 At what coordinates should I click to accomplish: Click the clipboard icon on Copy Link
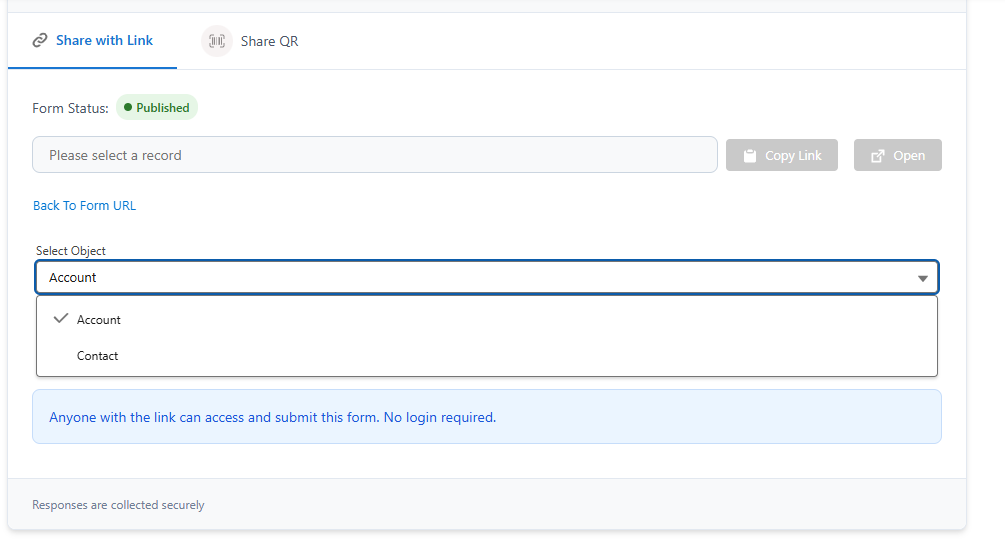pyautogui.click(x=750, y=156)
